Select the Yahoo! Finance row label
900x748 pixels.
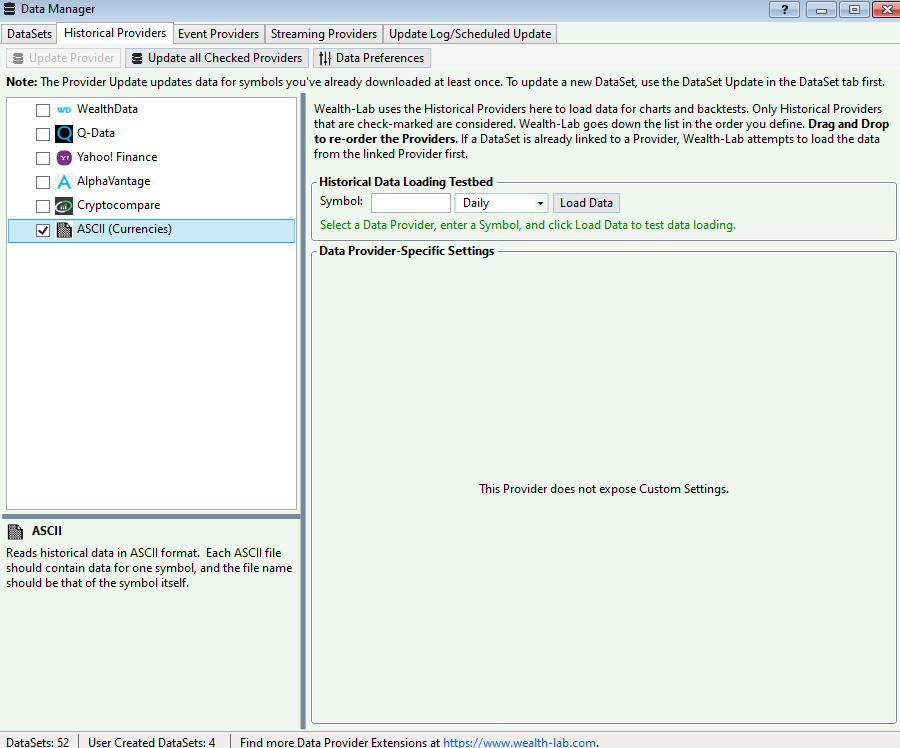point(117,157)
